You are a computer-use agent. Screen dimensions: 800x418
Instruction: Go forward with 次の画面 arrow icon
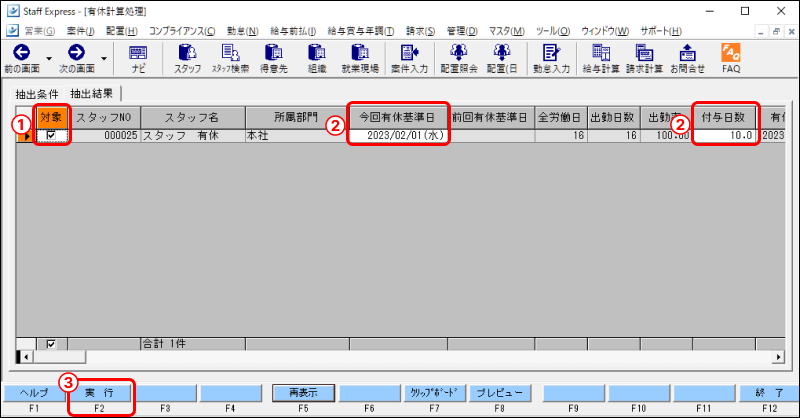[x=77, y=53]
